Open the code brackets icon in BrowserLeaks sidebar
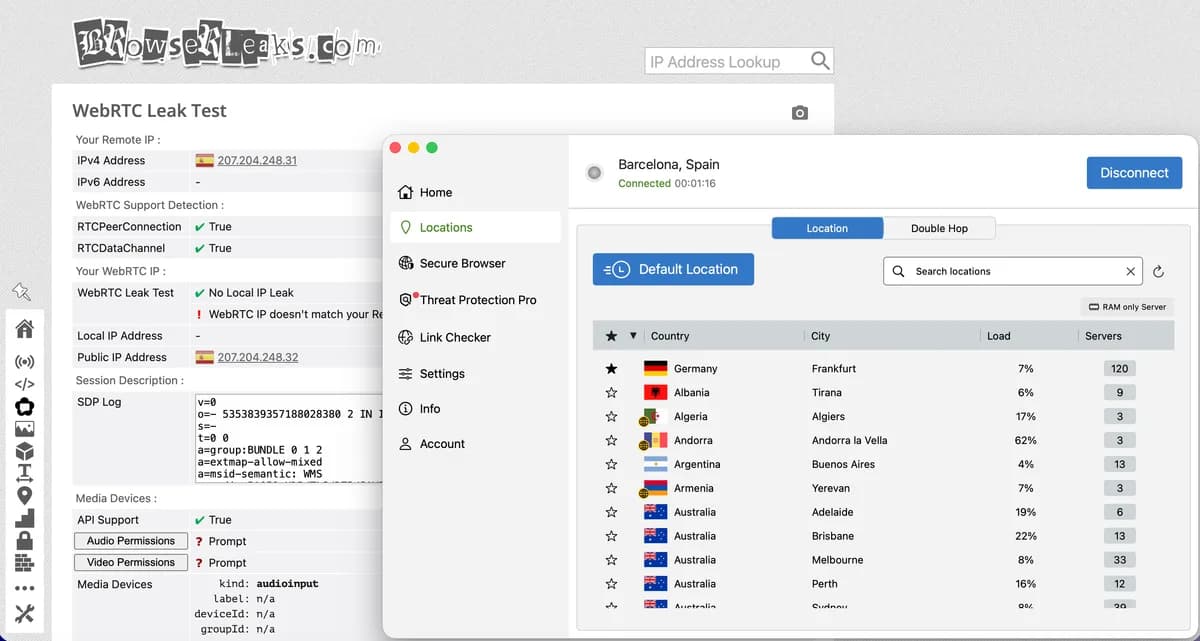The image size is (1200, 641). coord(25,384)
